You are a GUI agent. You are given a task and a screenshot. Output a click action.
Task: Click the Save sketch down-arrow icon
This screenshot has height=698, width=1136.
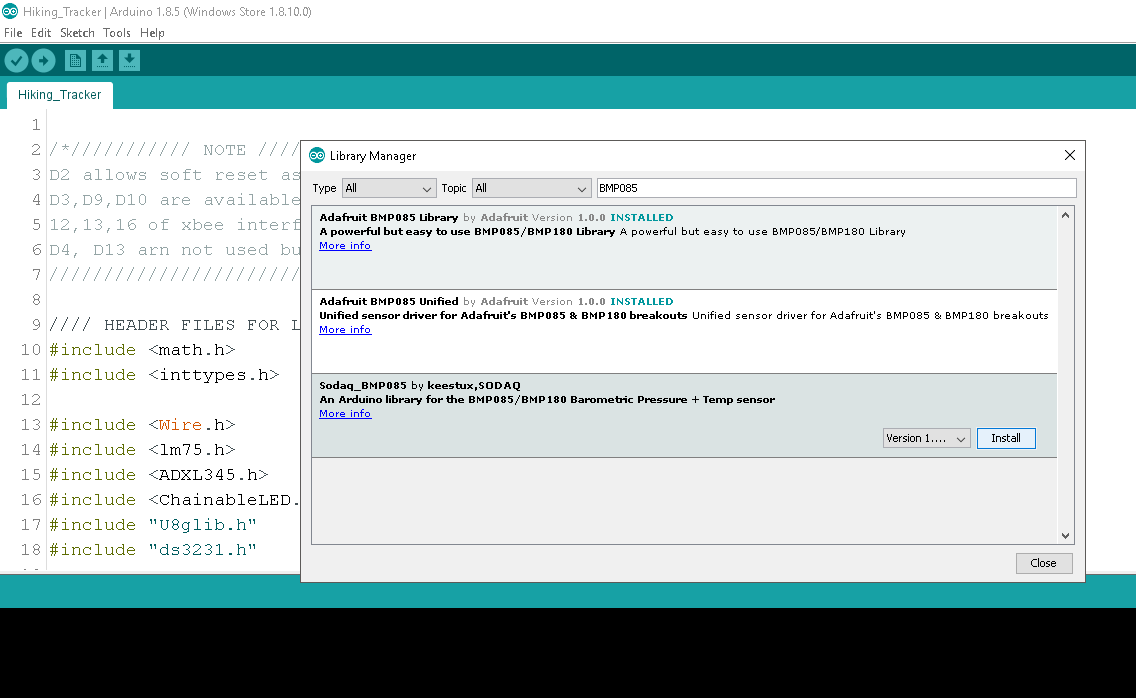coord(129,61)
